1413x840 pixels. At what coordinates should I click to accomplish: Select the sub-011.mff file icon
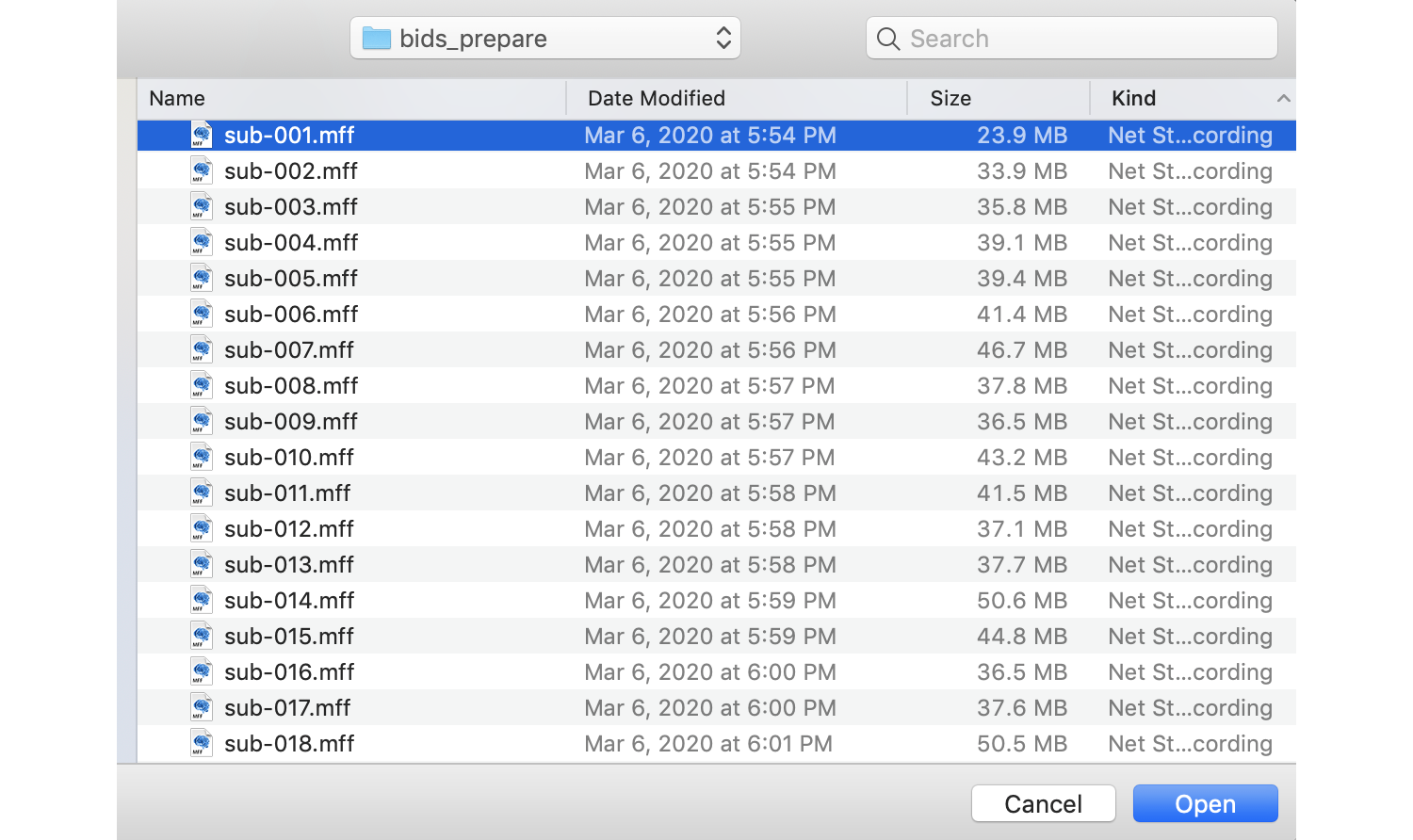[202, 493]
